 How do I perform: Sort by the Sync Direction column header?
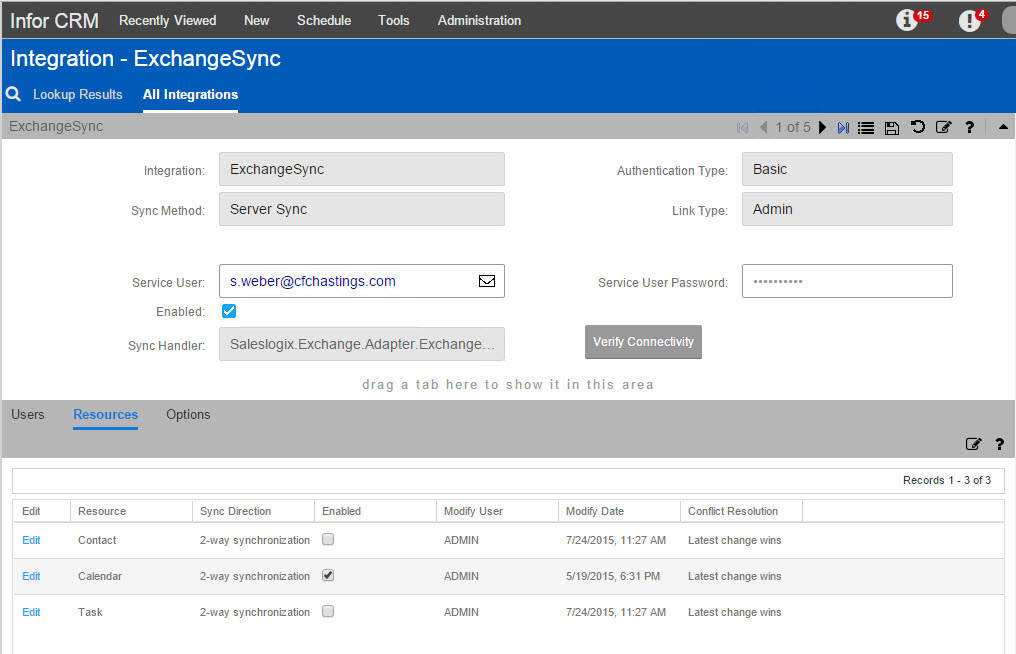(x=235, y=511)
